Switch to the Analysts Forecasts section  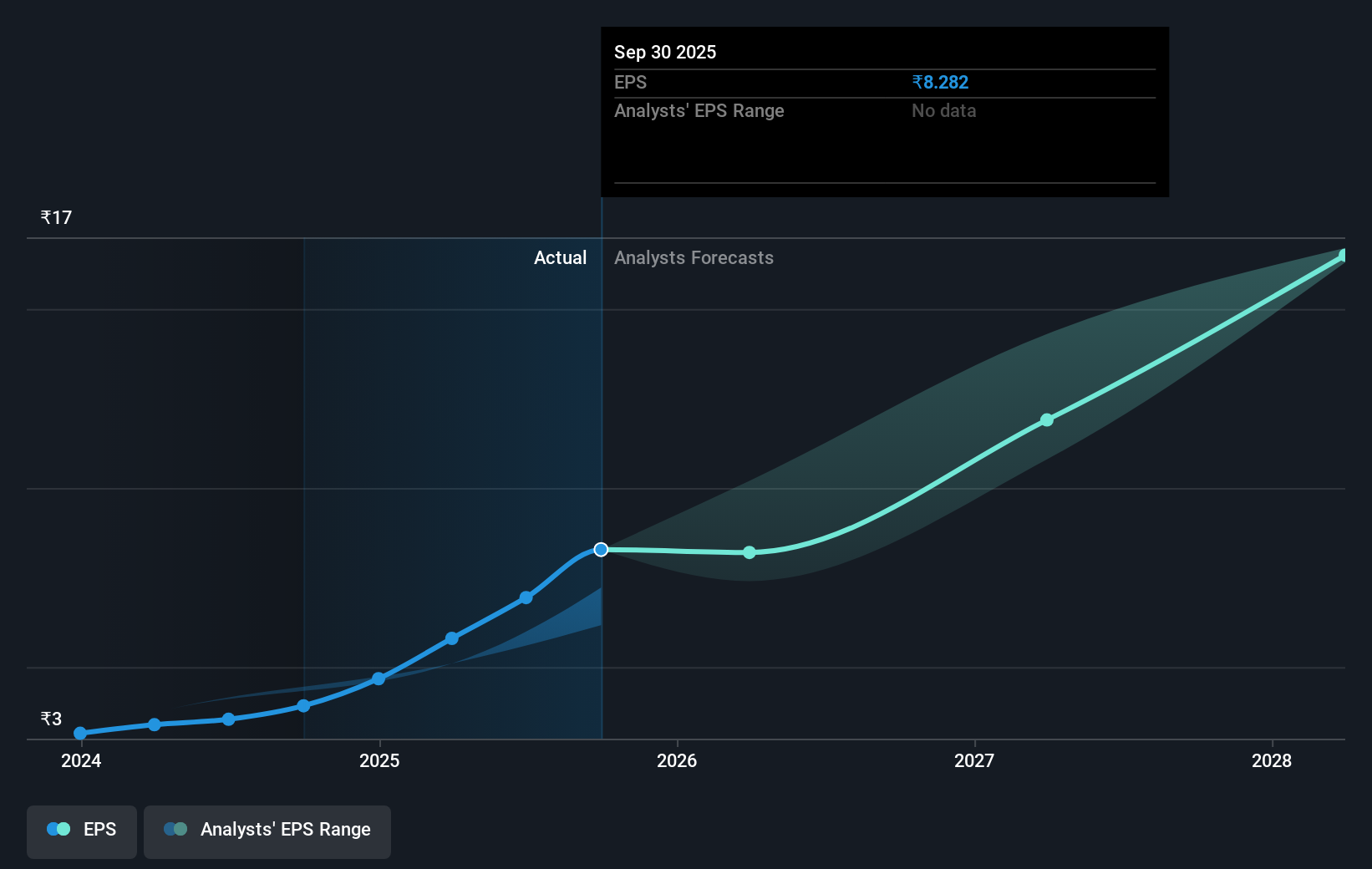(694, 258)
